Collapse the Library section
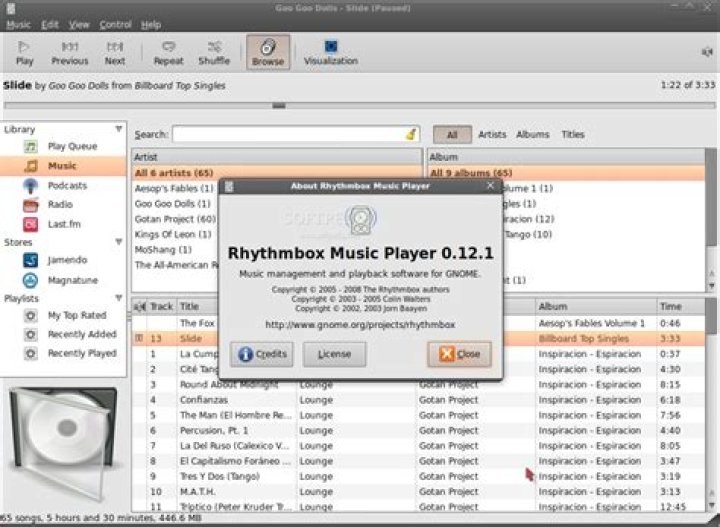Image resolution: width=720 pixels, height=527 pixels. click(118, 129)
